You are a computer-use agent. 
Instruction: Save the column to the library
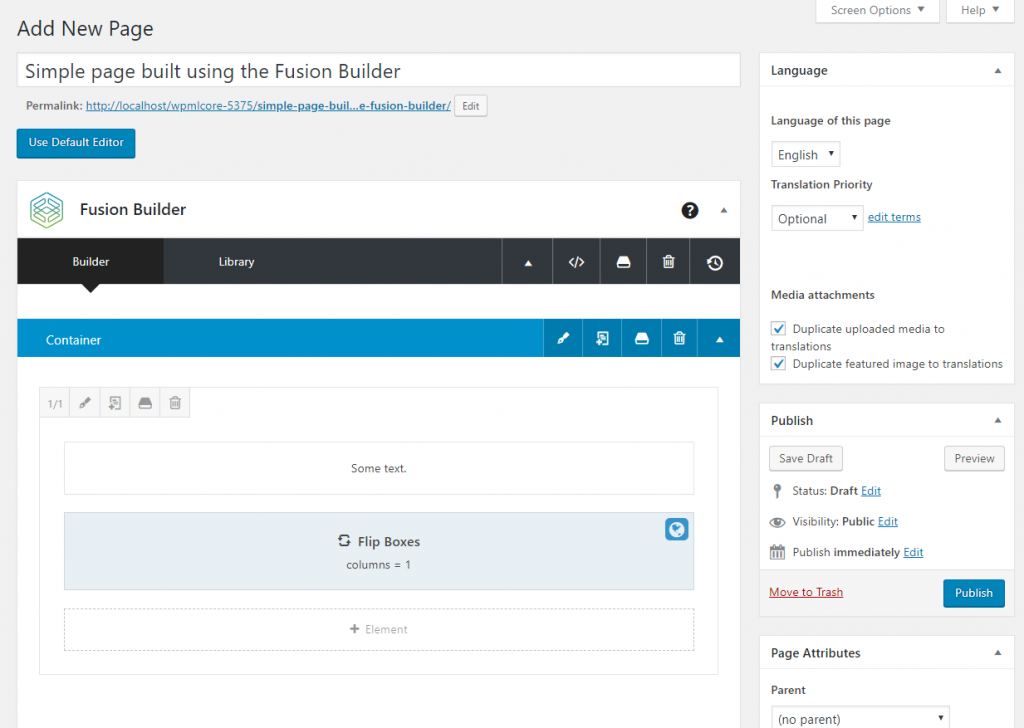tap(145, 404)
